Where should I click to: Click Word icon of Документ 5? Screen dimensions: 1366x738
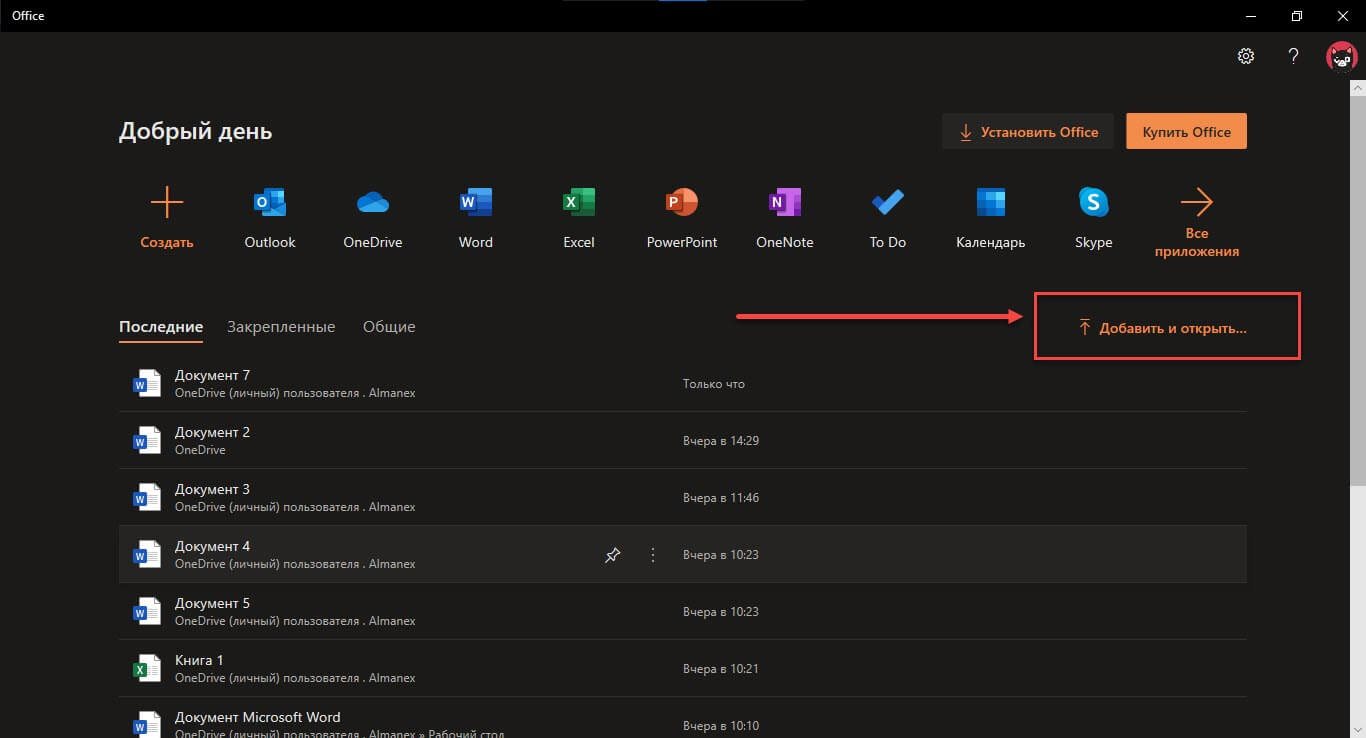[x=147, y=612]
